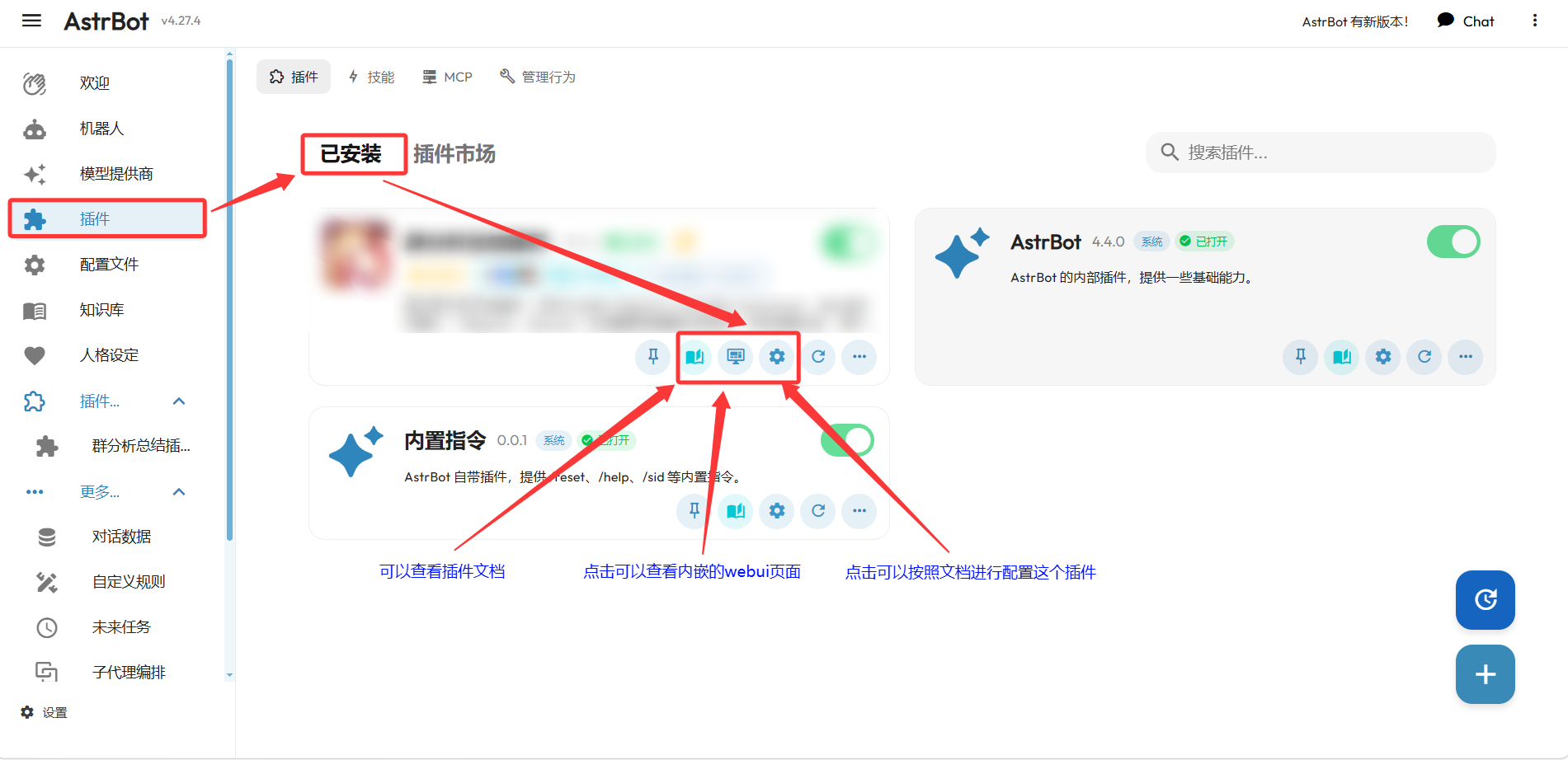
Task: Click the plus install plugin button
Action: click(x=1486, y=674)
